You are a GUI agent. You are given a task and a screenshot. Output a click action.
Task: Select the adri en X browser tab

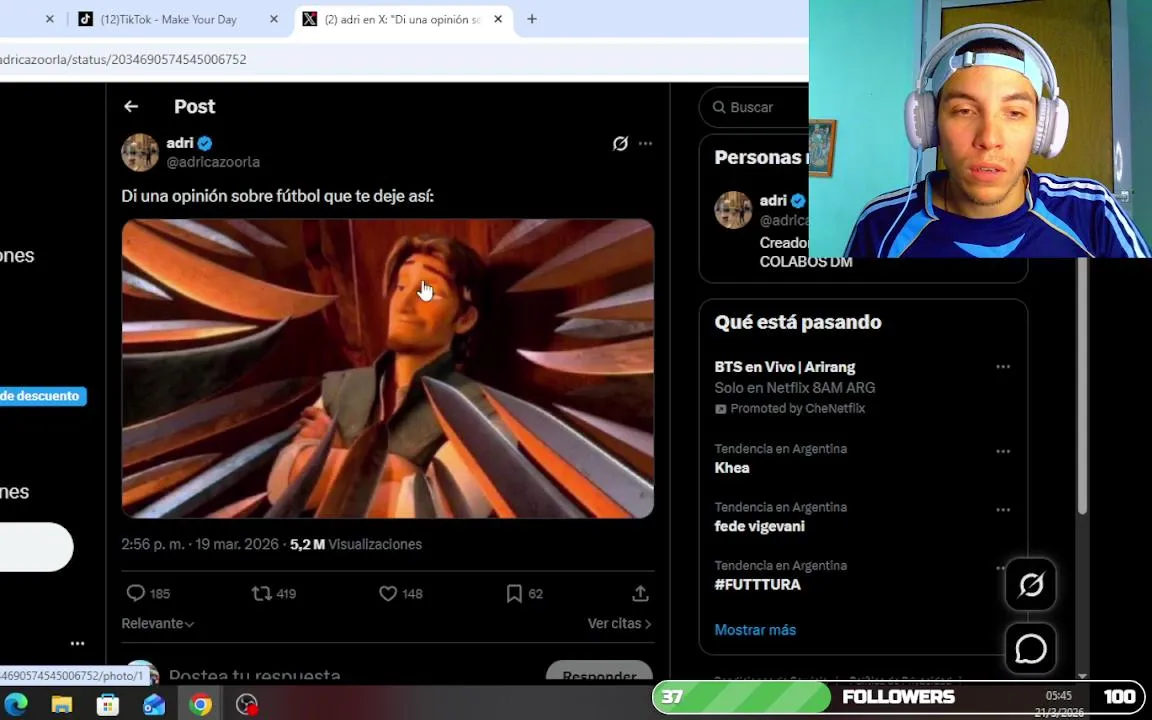[403, 19]
